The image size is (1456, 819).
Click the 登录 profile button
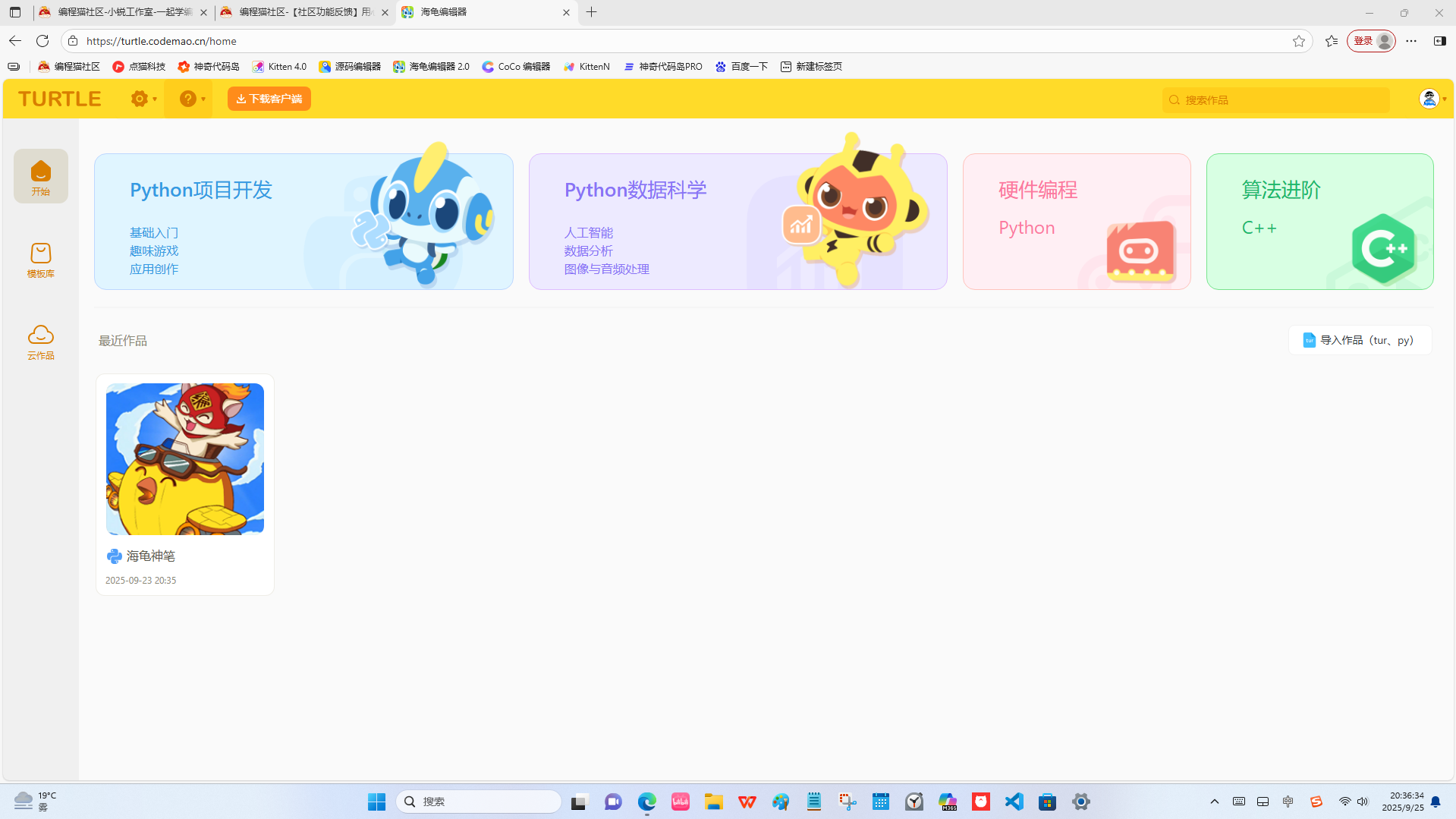click(x=1372, y=41)
